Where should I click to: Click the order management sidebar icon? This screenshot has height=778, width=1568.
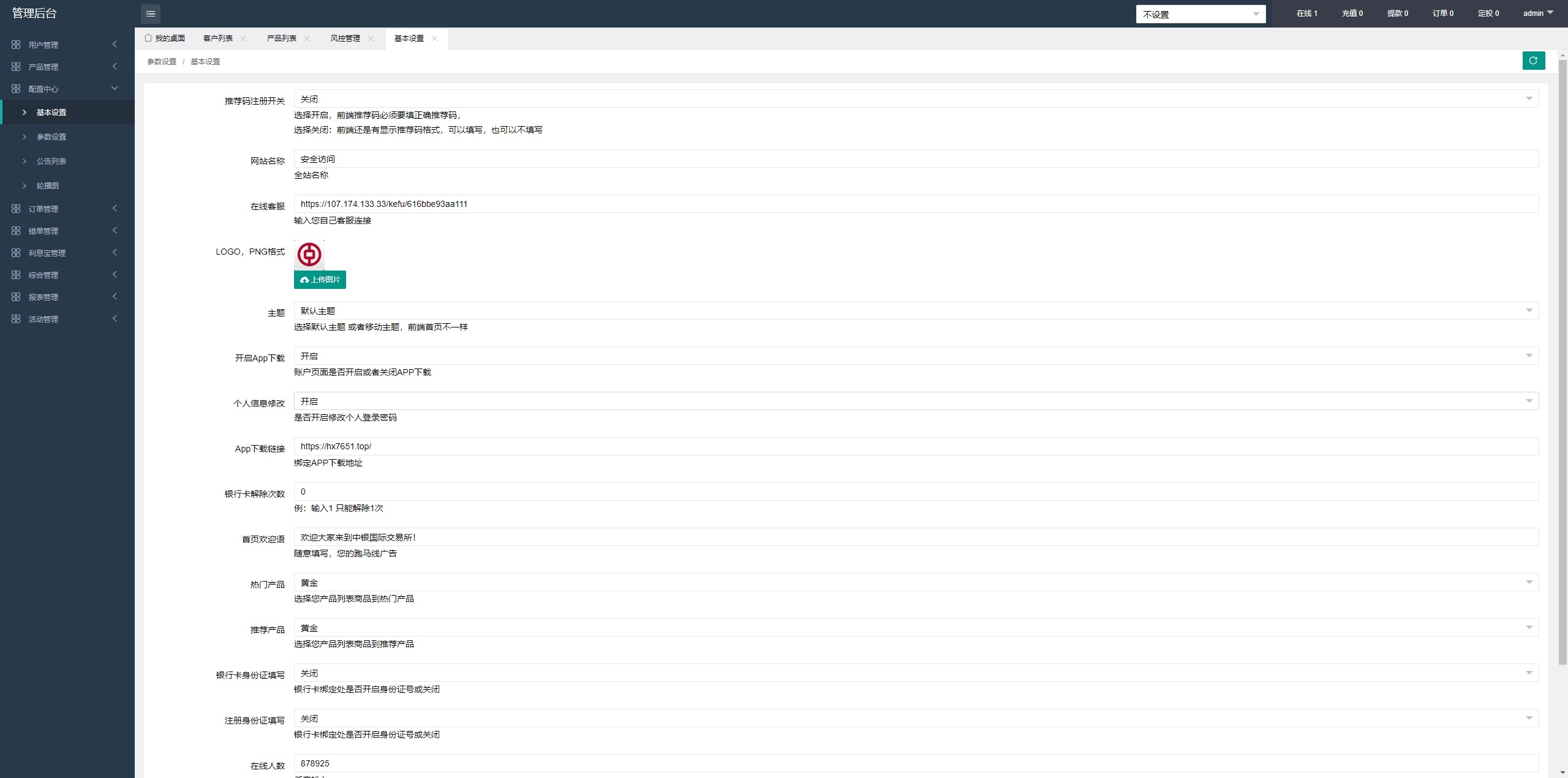tap(15, 209)
